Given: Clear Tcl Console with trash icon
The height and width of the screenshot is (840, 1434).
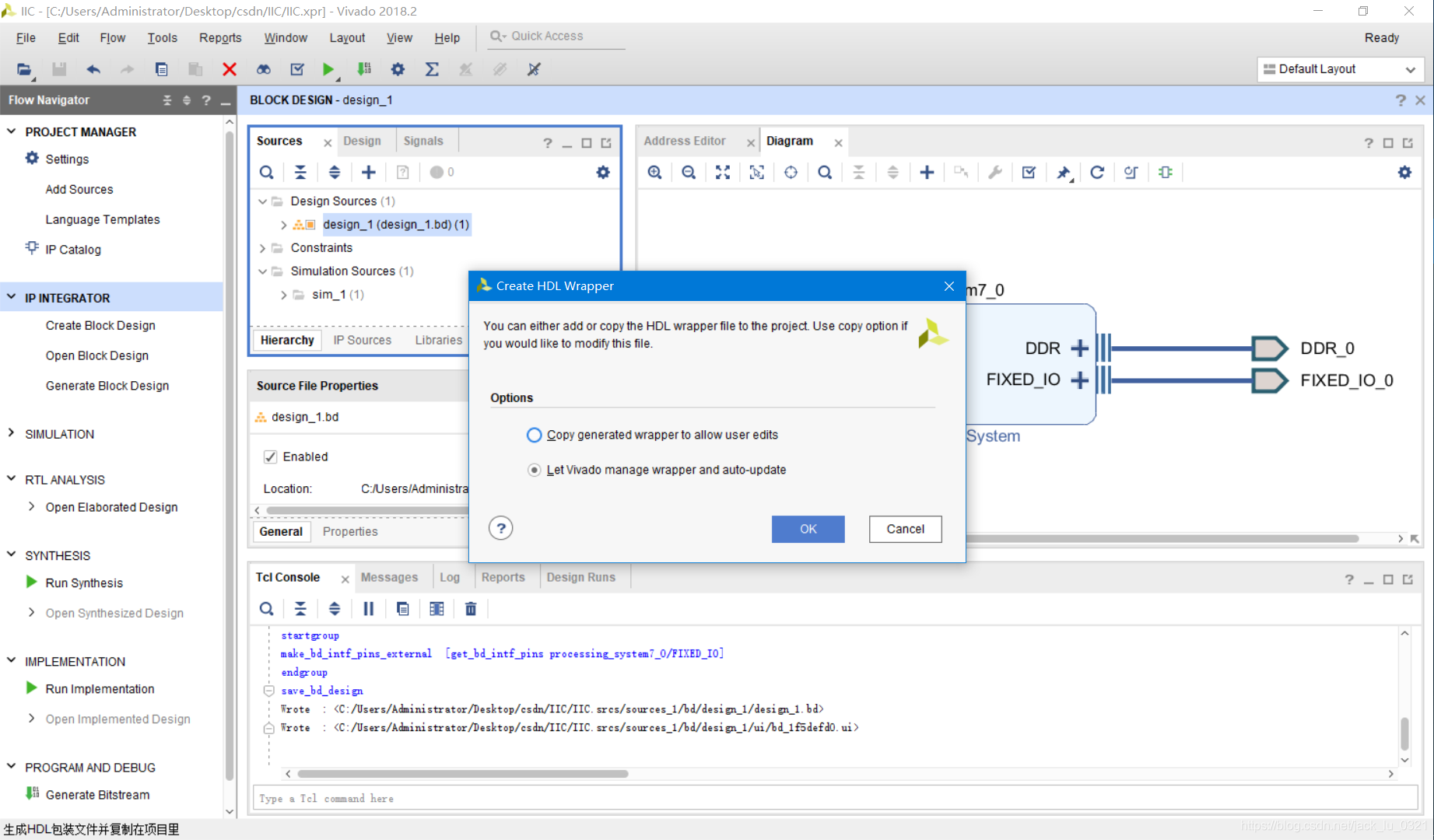Looking at the screenshot, I should pos(471,609).
